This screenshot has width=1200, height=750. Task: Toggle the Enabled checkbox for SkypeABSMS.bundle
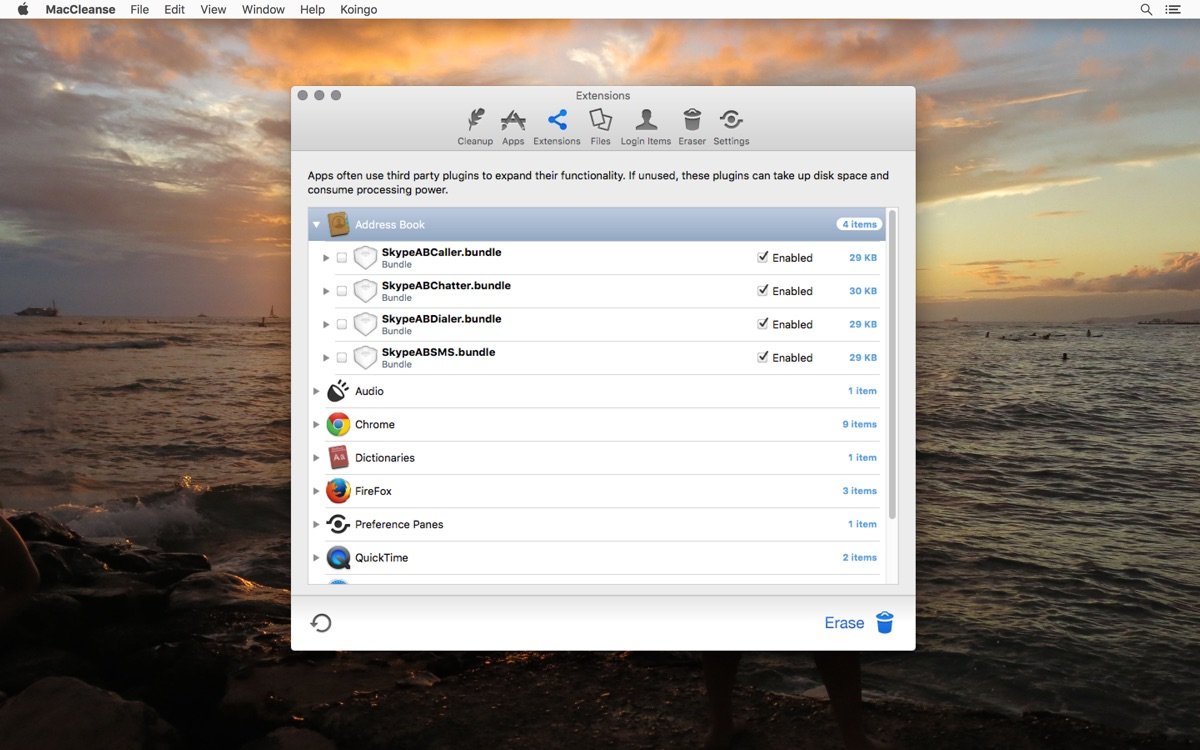point(764,357)
